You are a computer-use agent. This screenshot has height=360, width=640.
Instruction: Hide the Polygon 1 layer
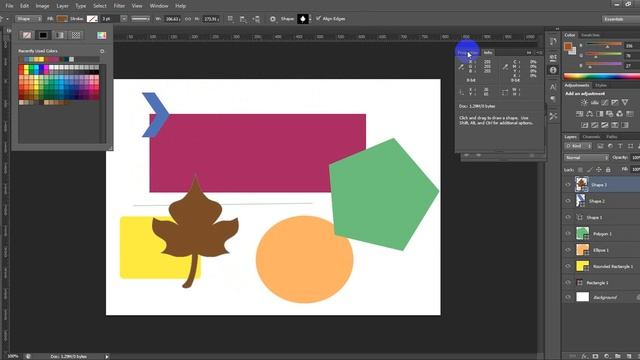(568, 234)
